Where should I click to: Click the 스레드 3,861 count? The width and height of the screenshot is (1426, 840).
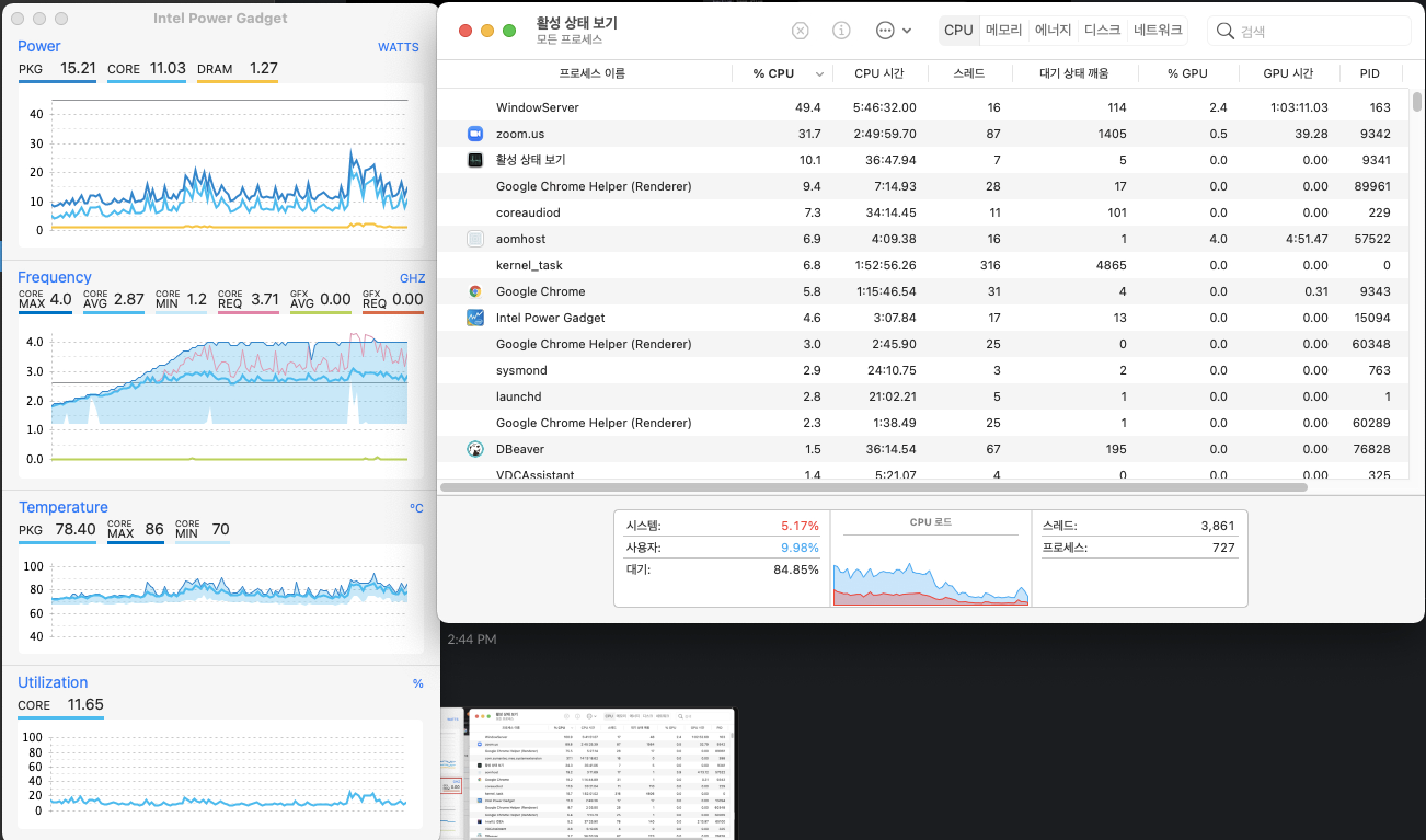tap(1217, 526)
